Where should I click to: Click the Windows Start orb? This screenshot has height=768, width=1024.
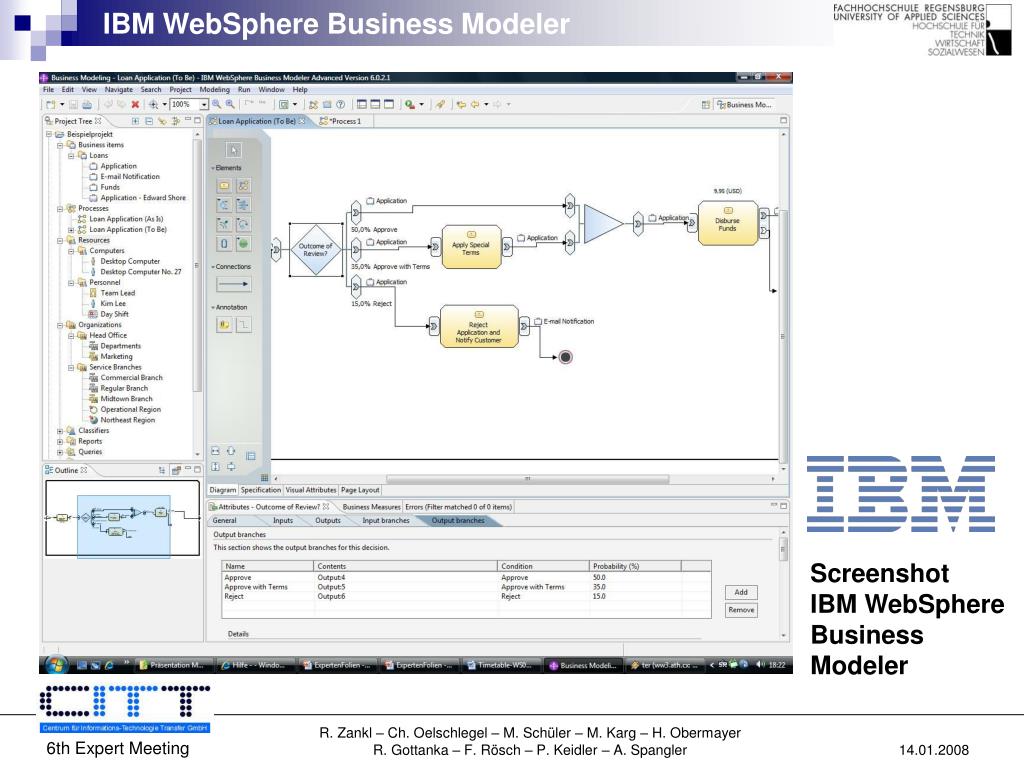pyautogui.click(x=57, y=664)
